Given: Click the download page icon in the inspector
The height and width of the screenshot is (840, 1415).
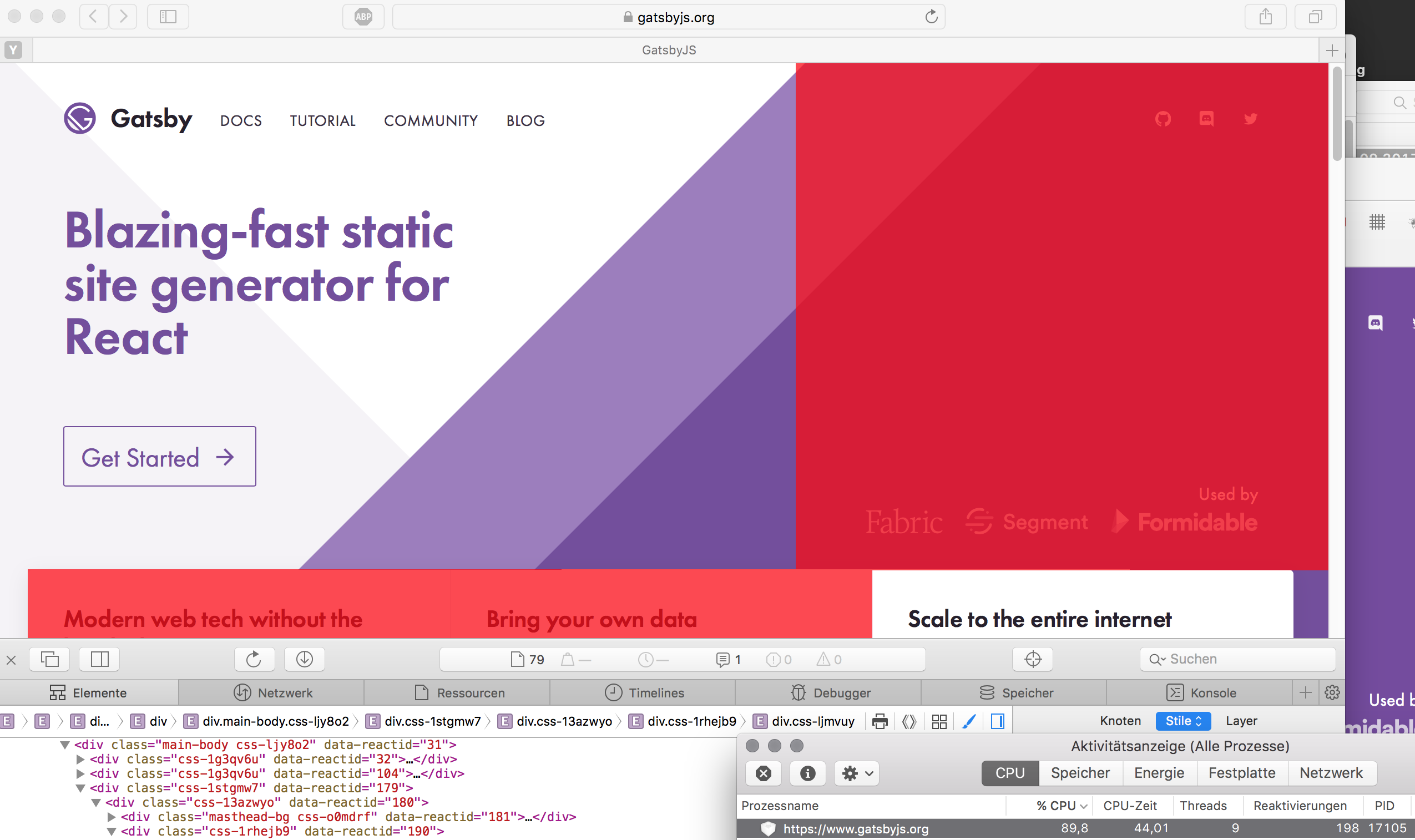Looking at the screenshot, I should click(304, 659).
